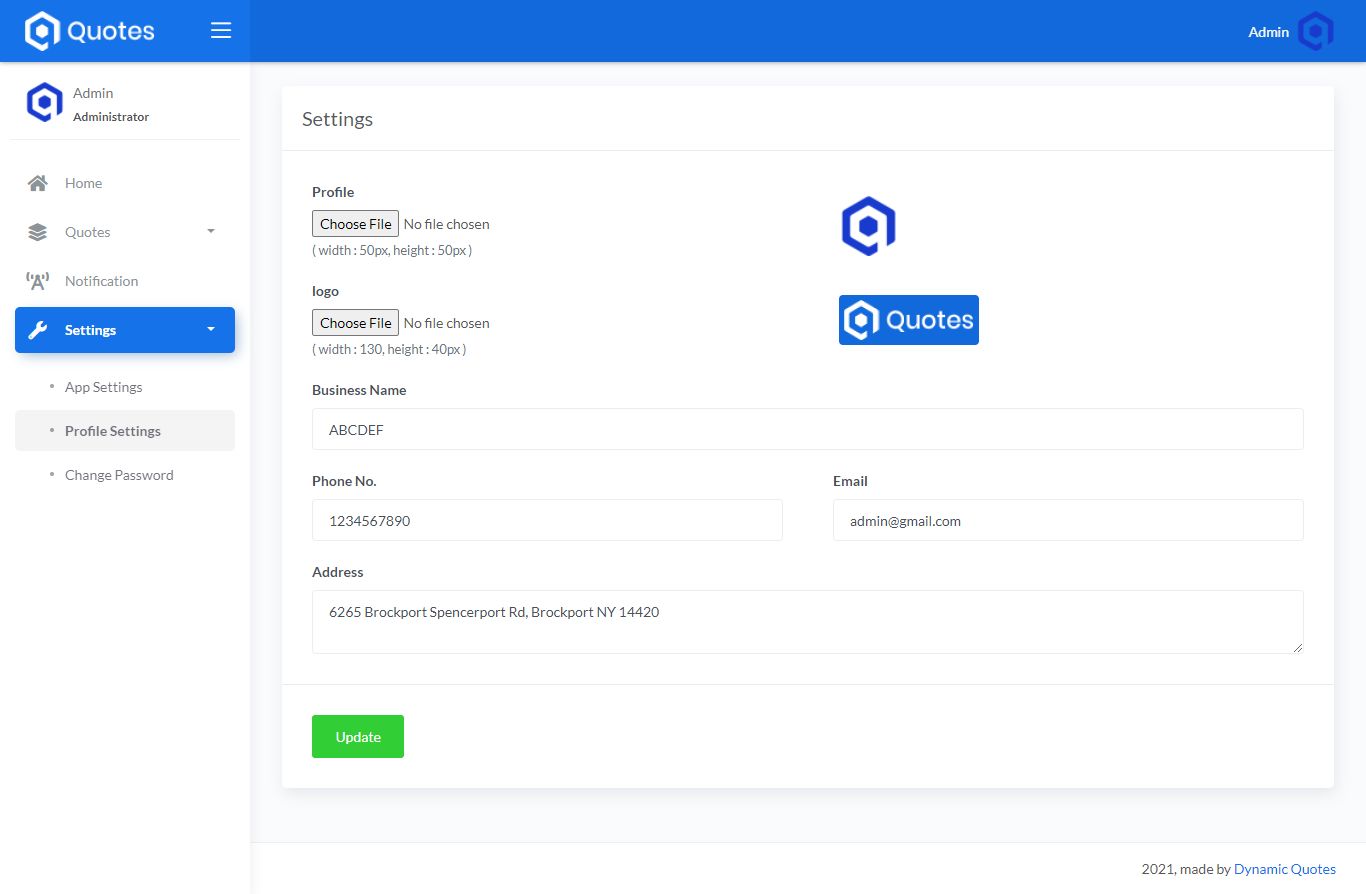The image size is (1366, 894).
Task: Open Profile Settings in sidebar
Action: click(112, 431)
